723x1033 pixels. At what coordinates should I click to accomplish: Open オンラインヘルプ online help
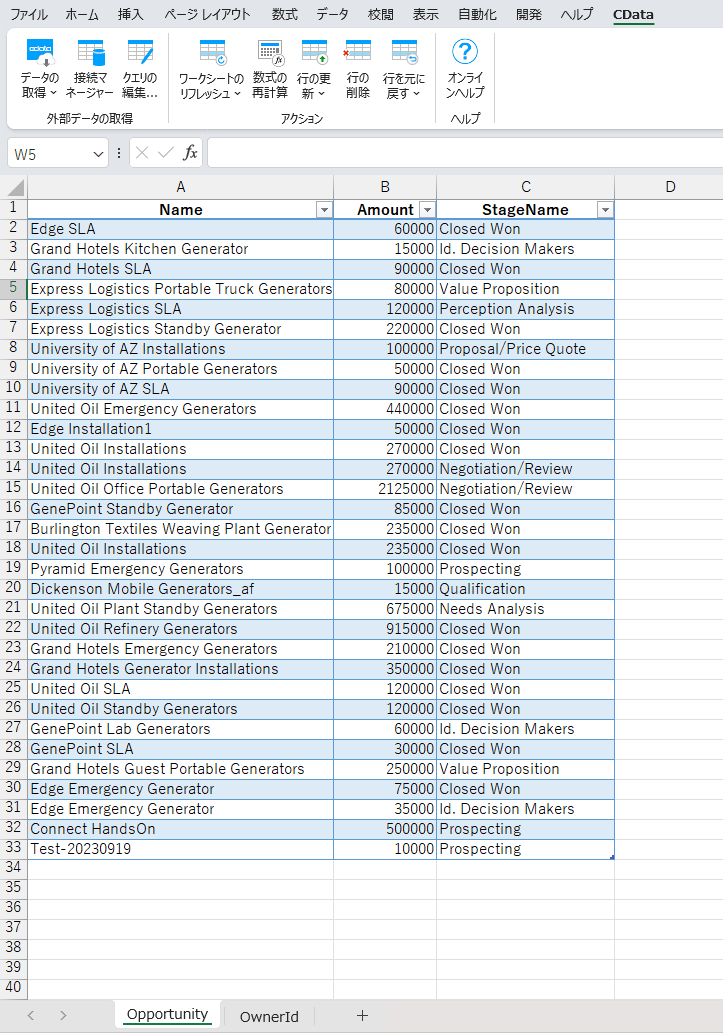click(465, 69)
